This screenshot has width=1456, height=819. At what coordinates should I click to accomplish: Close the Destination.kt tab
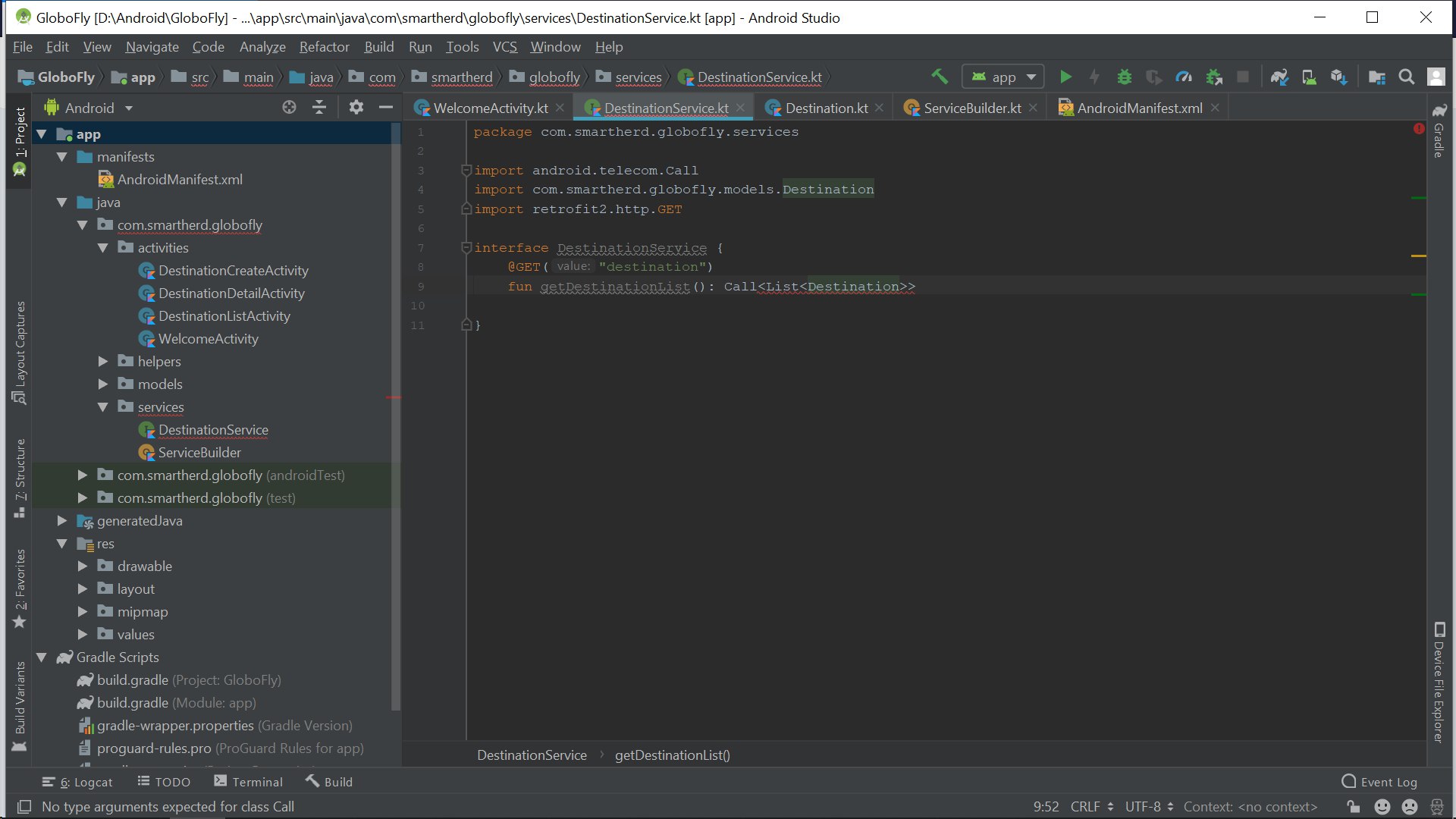880,108
